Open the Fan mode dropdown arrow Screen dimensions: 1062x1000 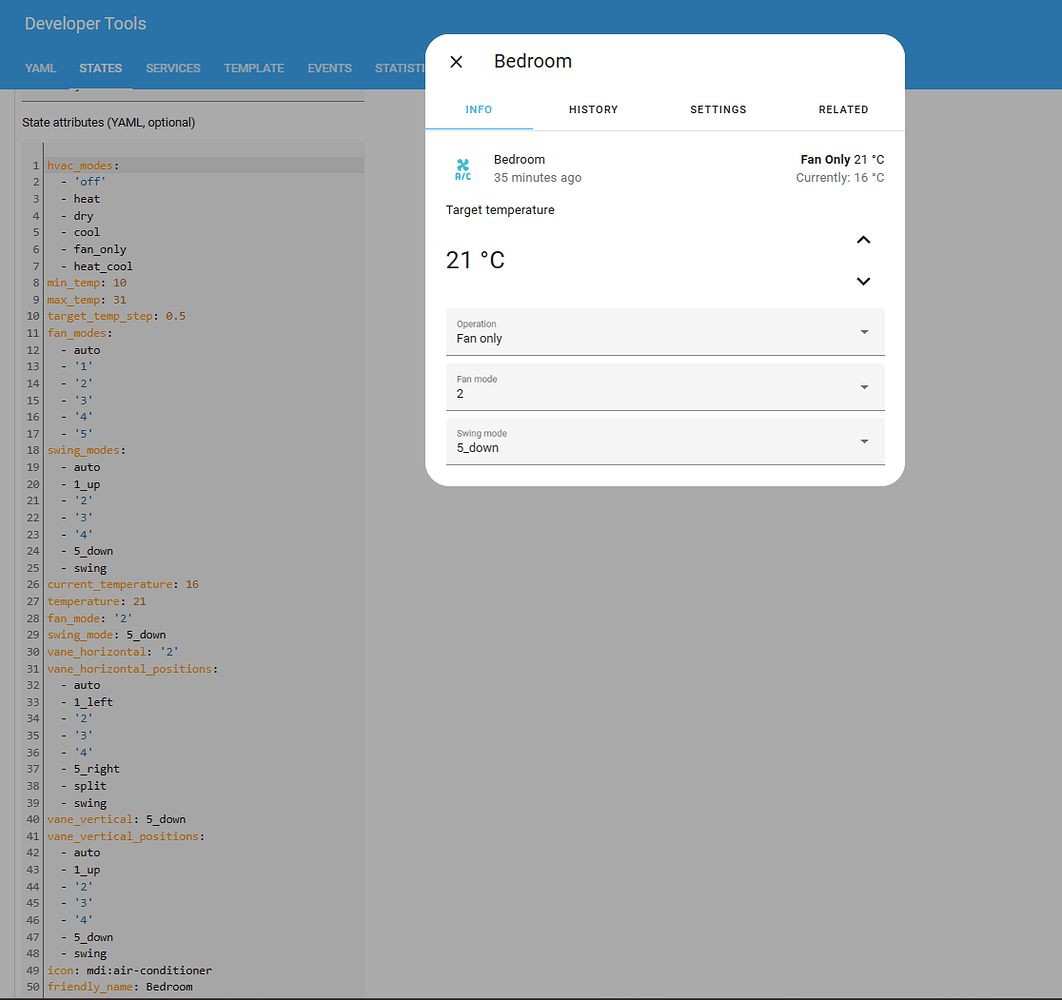pos(863,386)
